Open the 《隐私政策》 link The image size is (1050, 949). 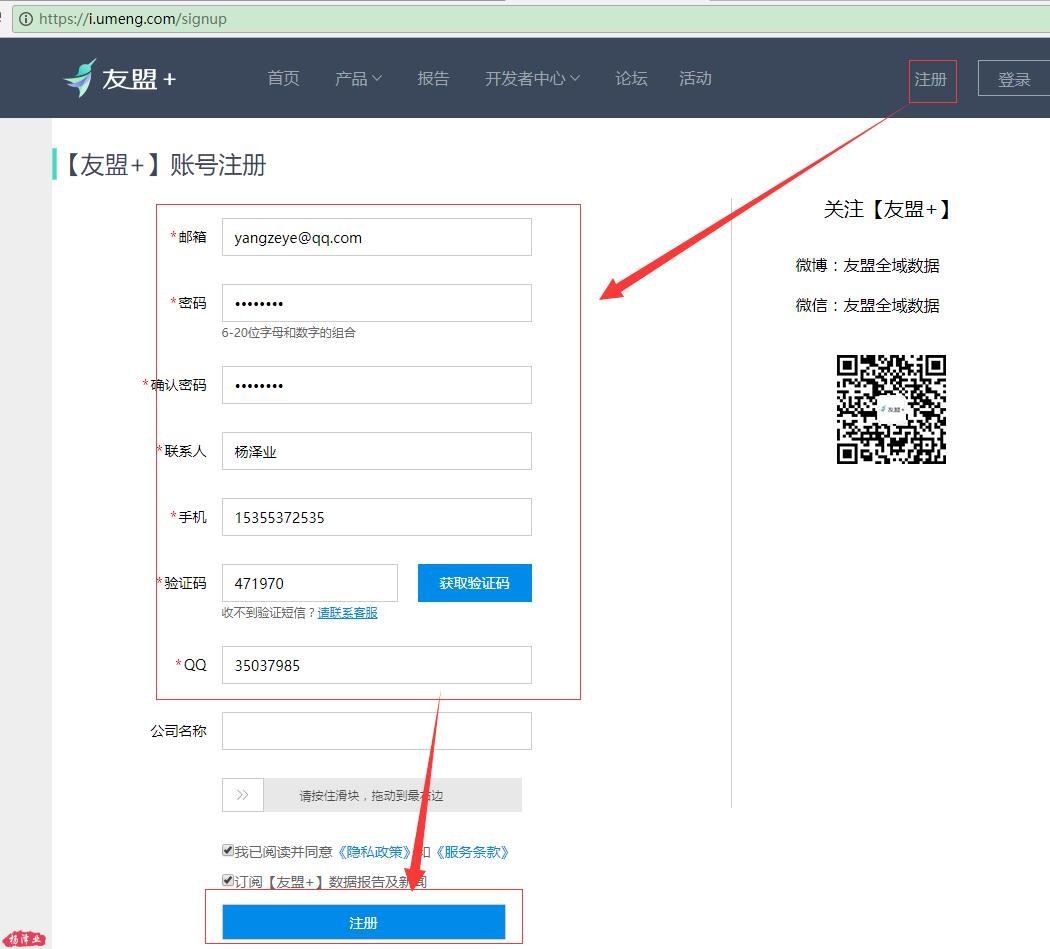pos(374,852)
